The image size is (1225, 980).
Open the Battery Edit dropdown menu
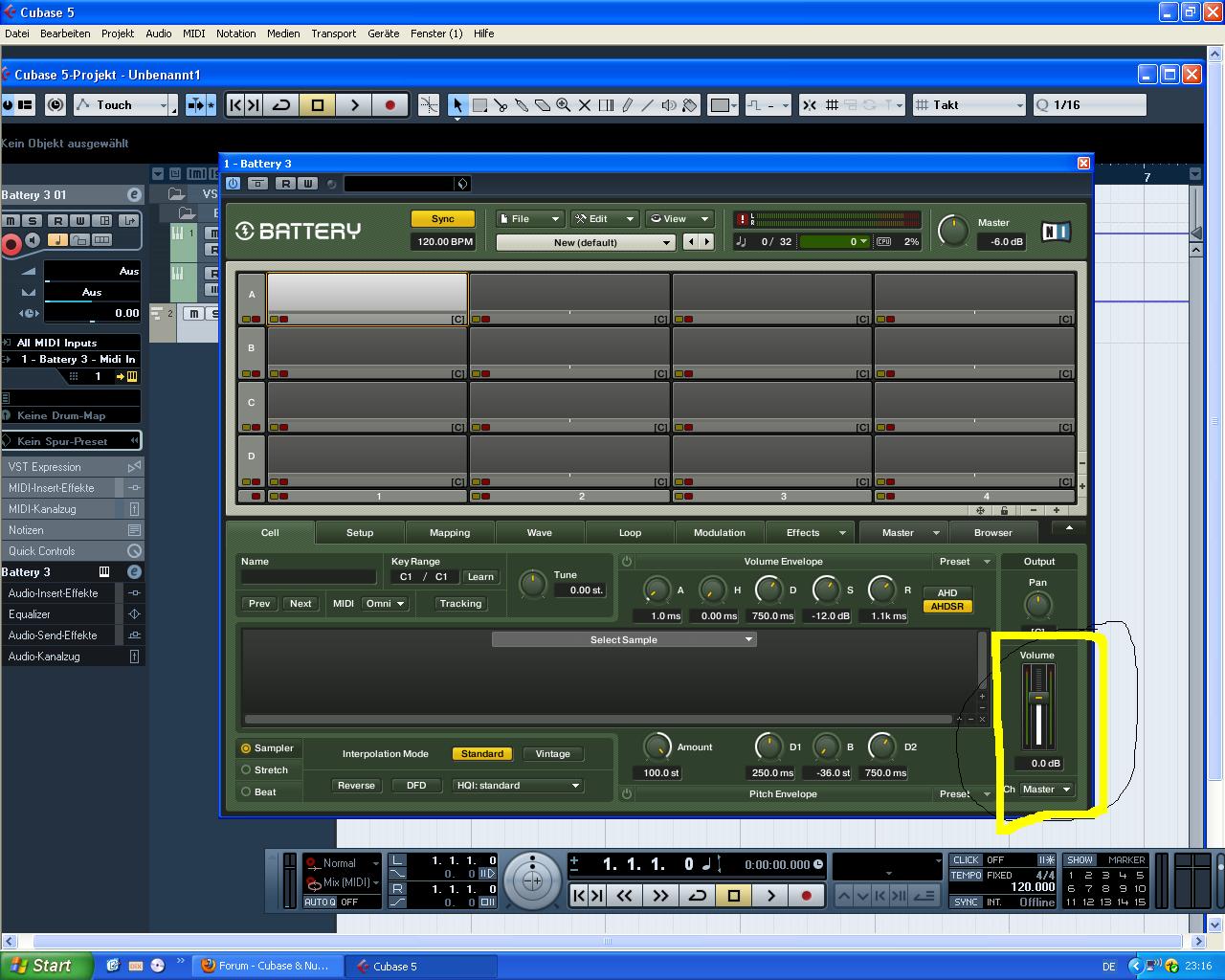[x=604, y=219]
